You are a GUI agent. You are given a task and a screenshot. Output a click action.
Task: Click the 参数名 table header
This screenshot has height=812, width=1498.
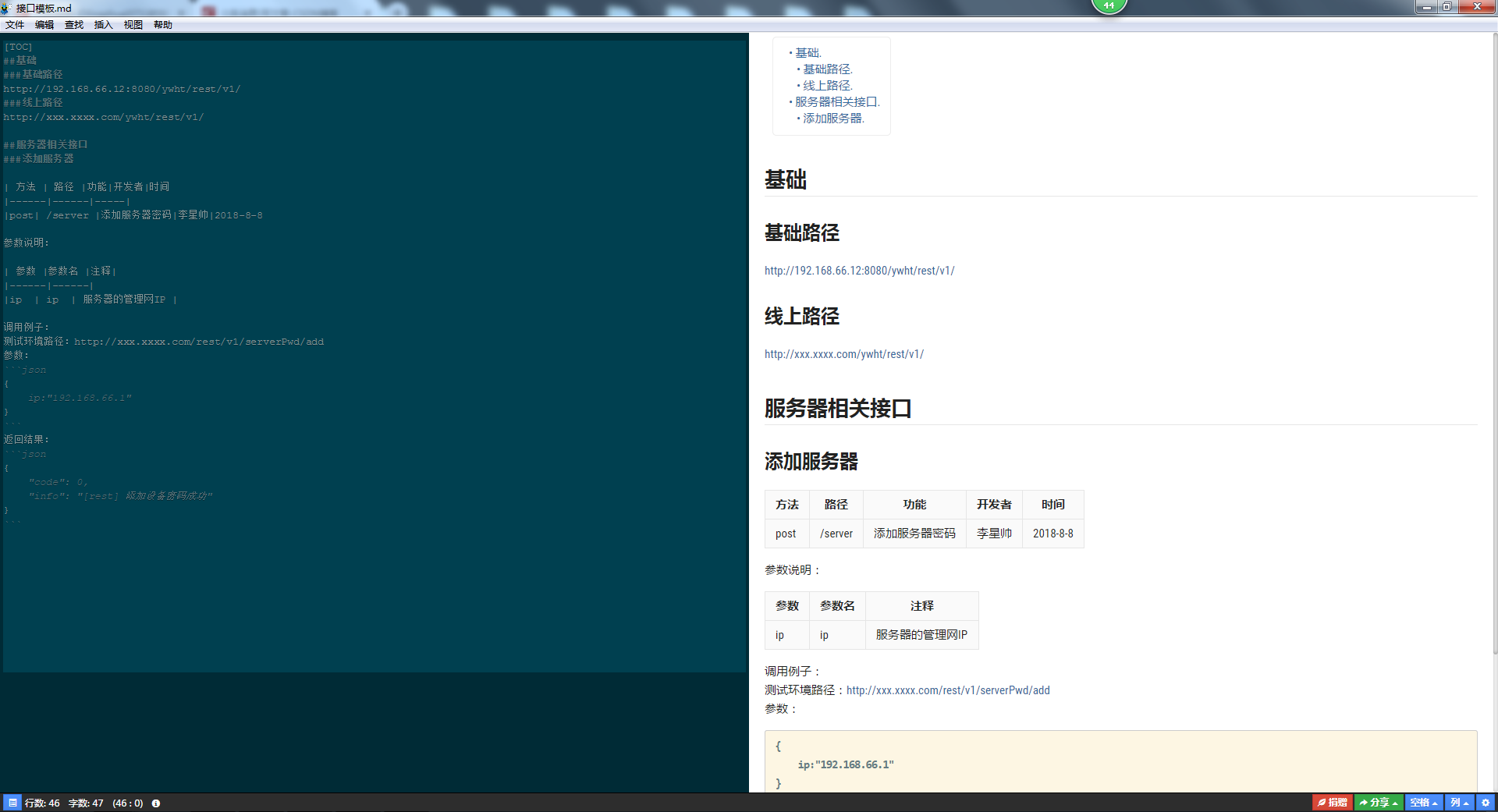837,606
